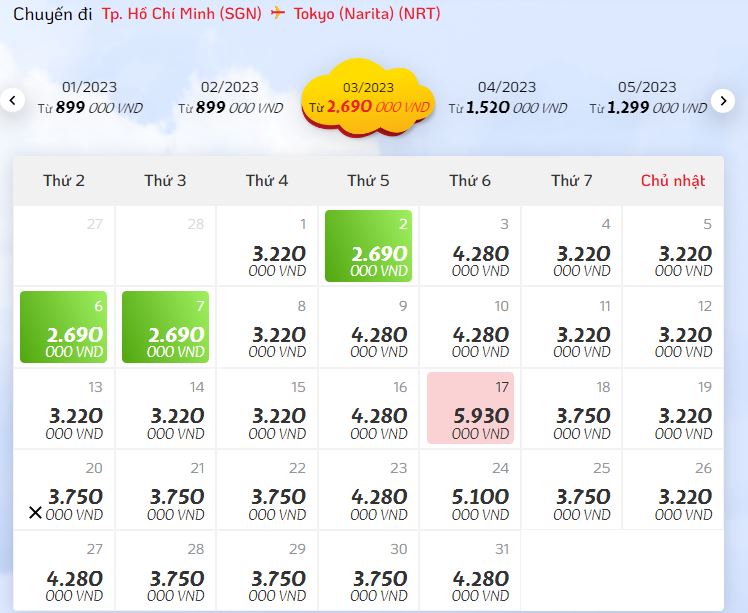Click greyed-out February 28 cell
Viewport: 748px width, 613px height.
pyautogui.click(x=166, y=246)
